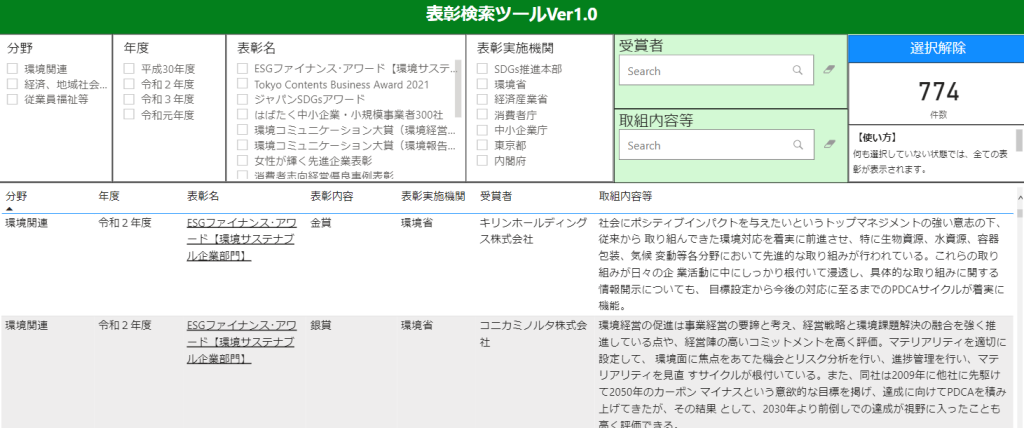Viewport: 1024px width, 428px height.
Task: Check the ジャパンSDGsアワード option
Action: pyautogui.click(x=243, y=99)
